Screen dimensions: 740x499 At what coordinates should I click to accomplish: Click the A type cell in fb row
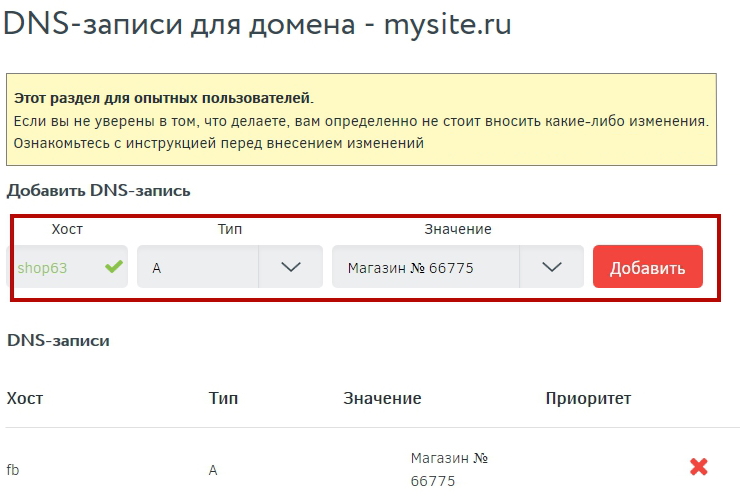point(213,469)
